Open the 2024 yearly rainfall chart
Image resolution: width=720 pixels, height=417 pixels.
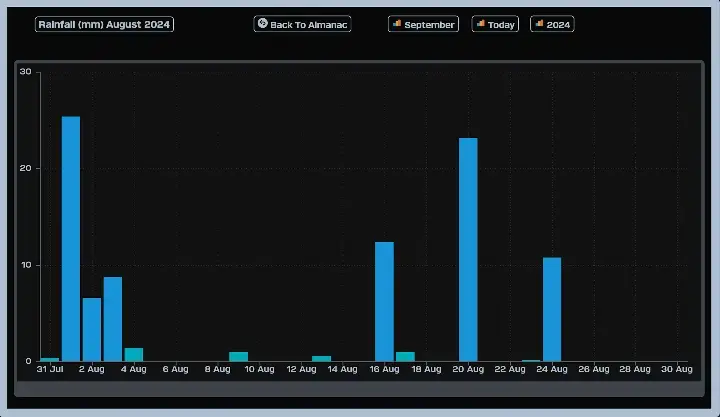[552, 24]
